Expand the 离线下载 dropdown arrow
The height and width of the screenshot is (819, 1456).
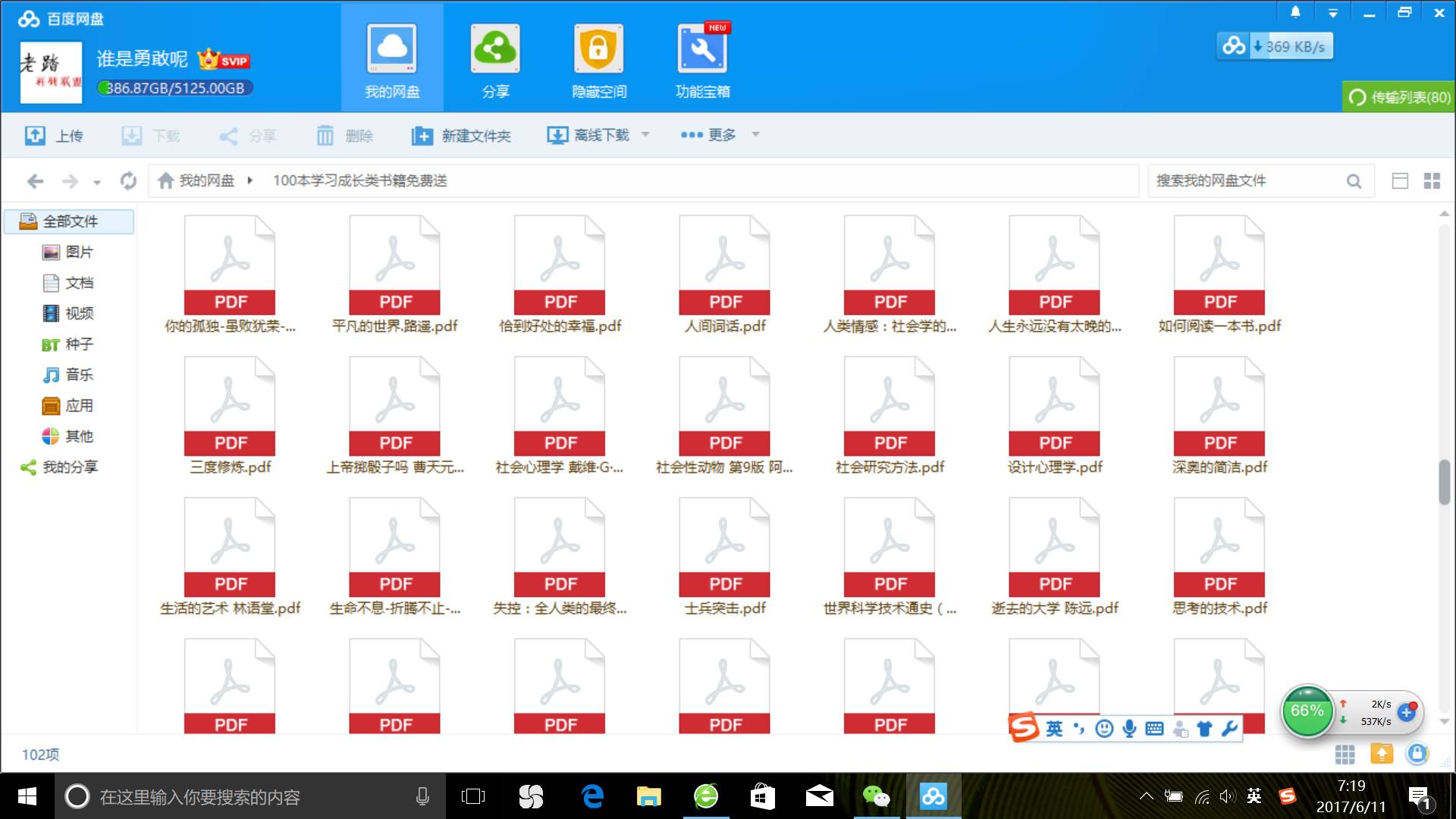click(645, 135)
